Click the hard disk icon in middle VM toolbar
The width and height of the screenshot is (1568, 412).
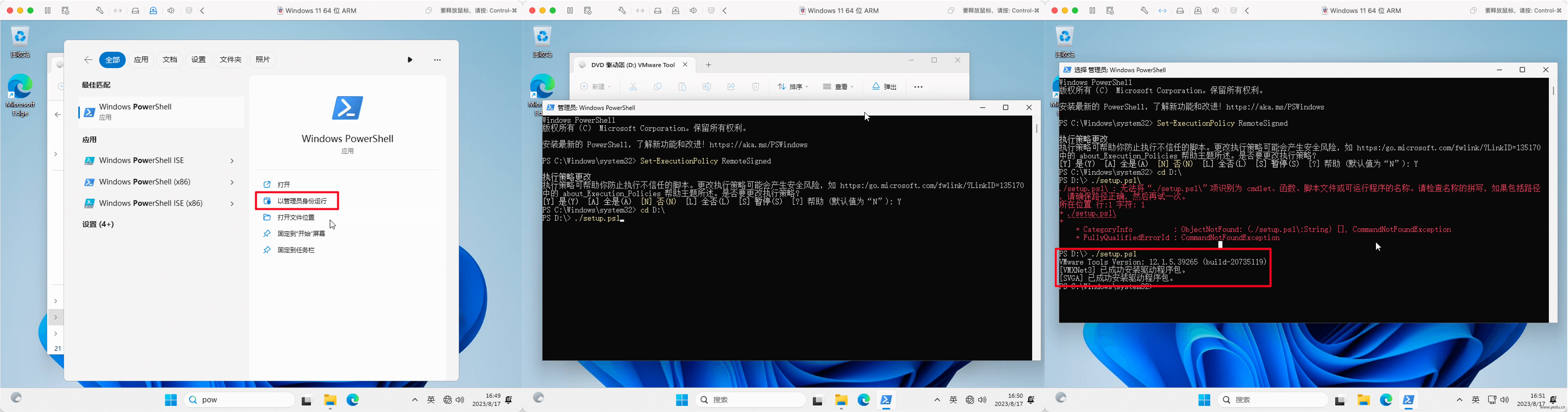[658, 10]
